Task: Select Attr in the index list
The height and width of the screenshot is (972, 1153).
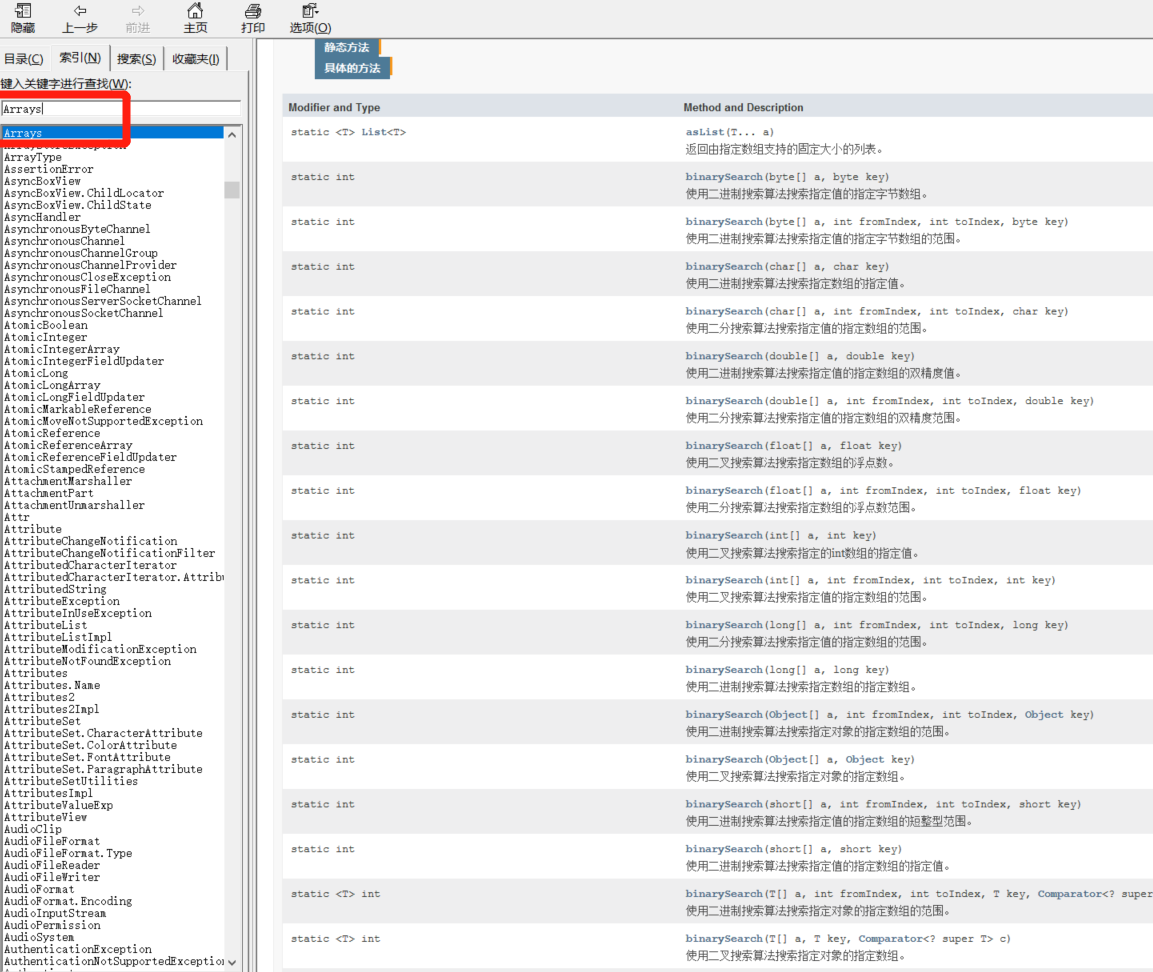Action: click(x=16, y=517)
